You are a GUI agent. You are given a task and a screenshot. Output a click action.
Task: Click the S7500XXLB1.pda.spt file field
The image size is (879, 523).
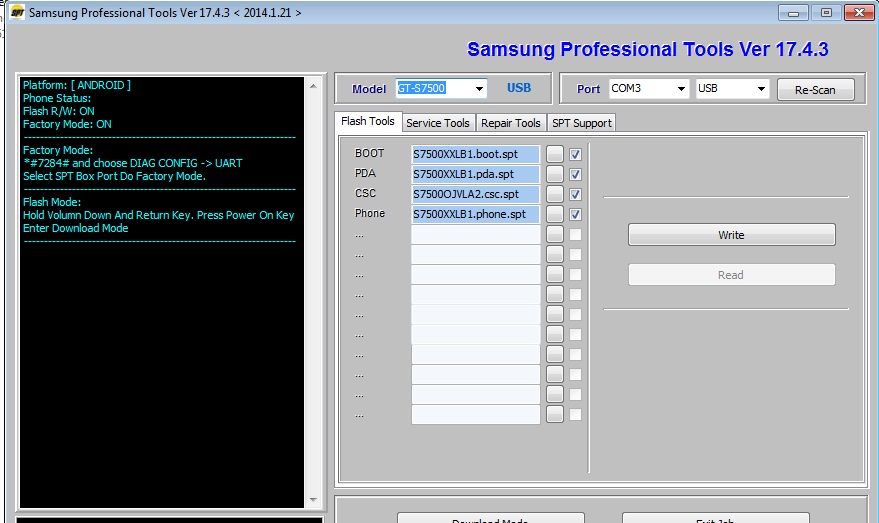(x=475, y=174)
